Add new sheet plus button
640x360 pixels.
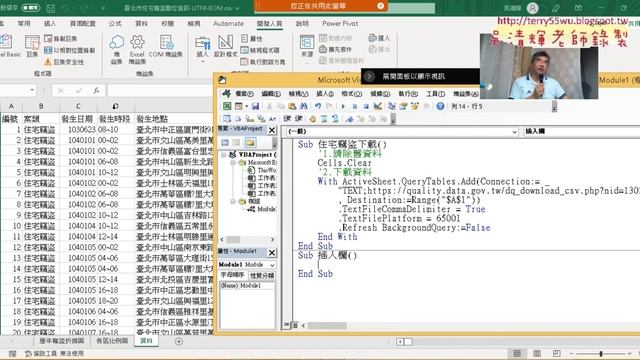click(x=179, y=341)
